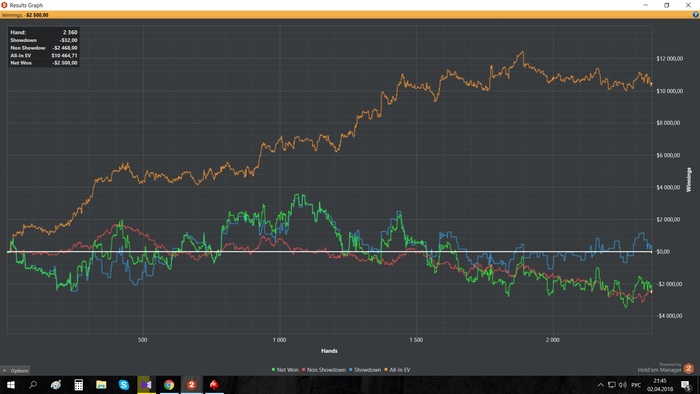Toggle the Net Won legend entry
The width and height of the screenshot is (700, 394).
(x=285, y=369)
